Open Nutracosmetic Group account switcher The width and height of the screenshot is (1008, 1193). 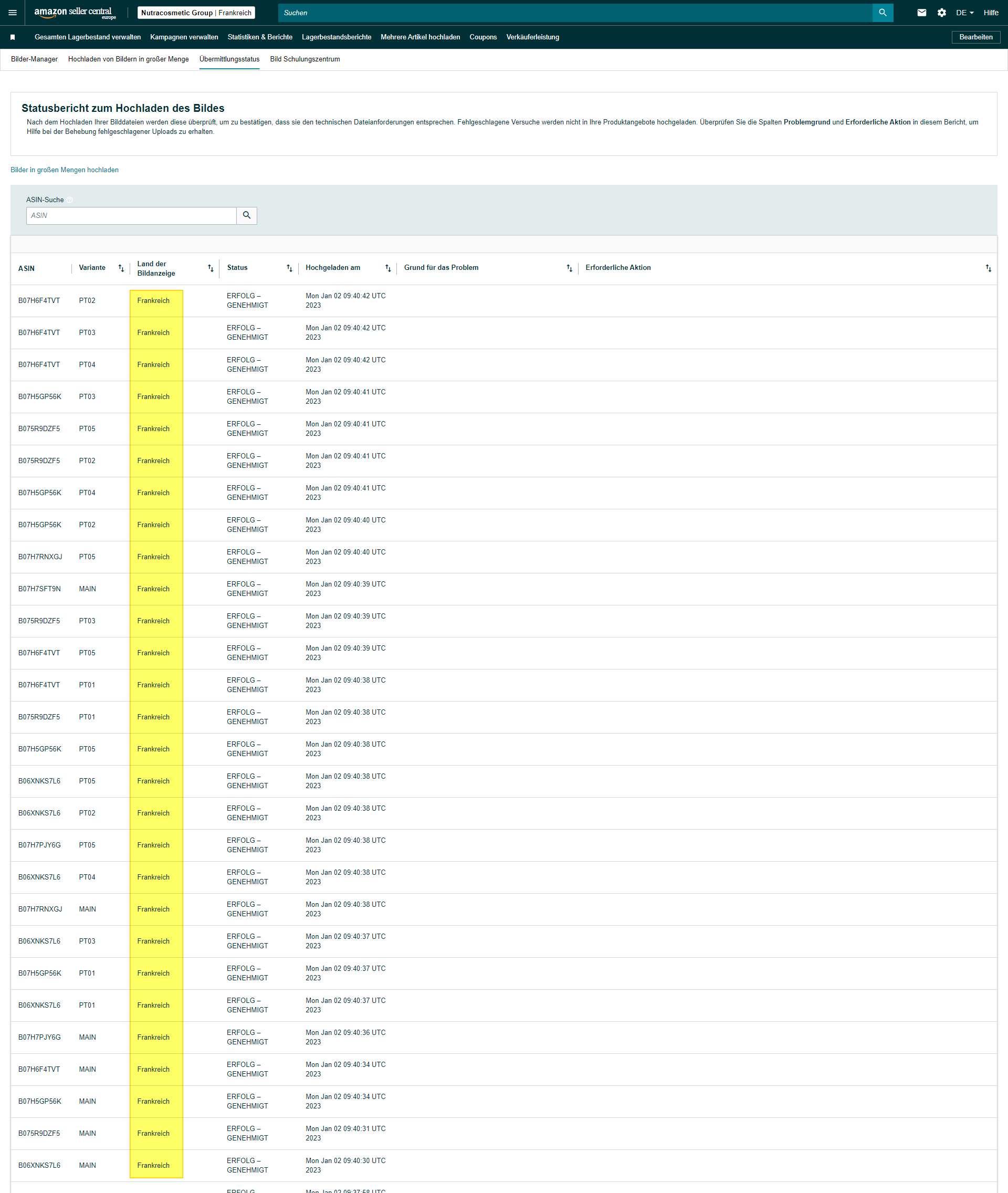(x=196, y=13)
